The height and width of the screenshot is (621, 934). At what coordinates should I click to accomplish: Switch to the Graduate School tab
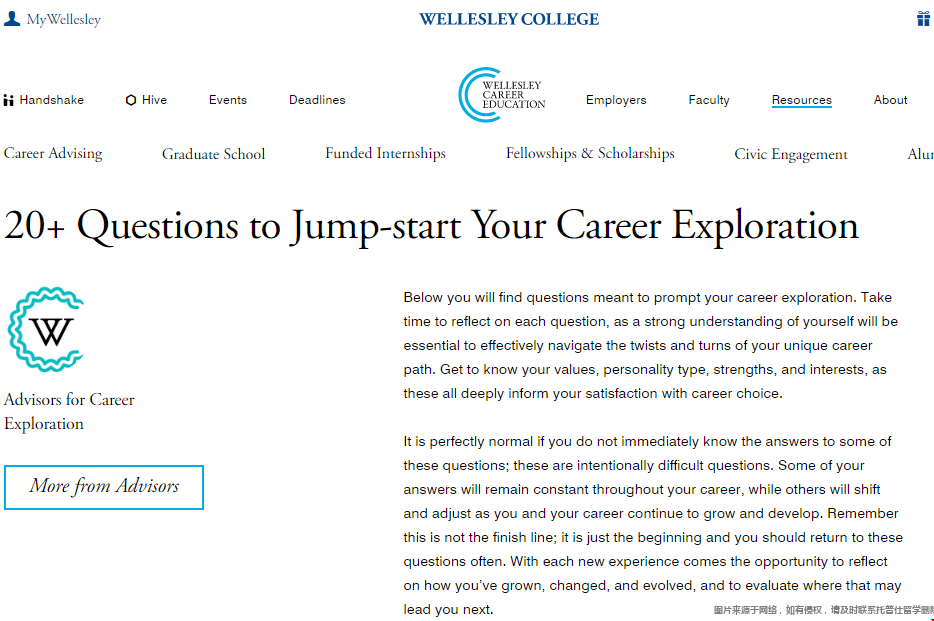point(214,154)
